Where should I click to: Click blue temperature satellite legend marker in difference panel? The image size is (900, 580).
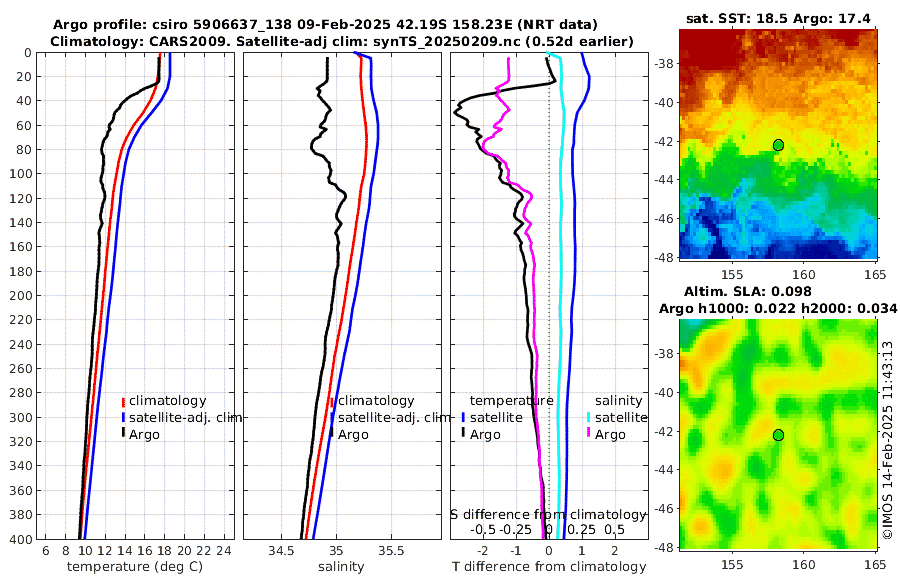[x=463, y=417]
